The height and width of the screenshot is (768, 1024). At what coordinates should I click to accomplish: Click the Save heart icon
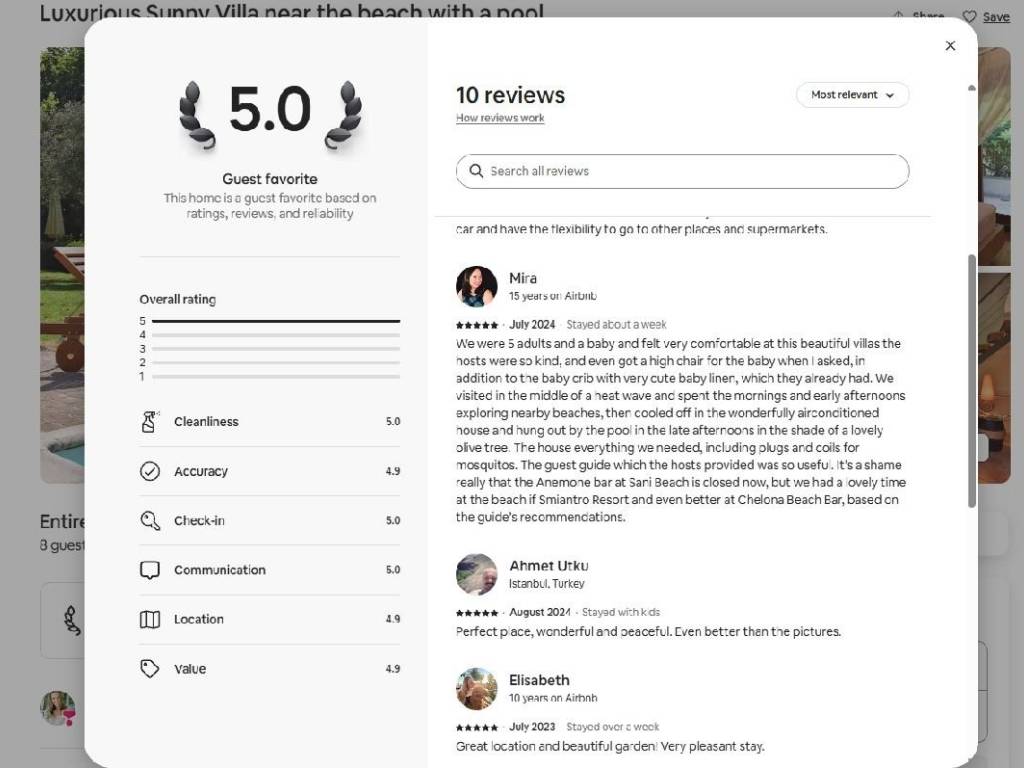969,17
